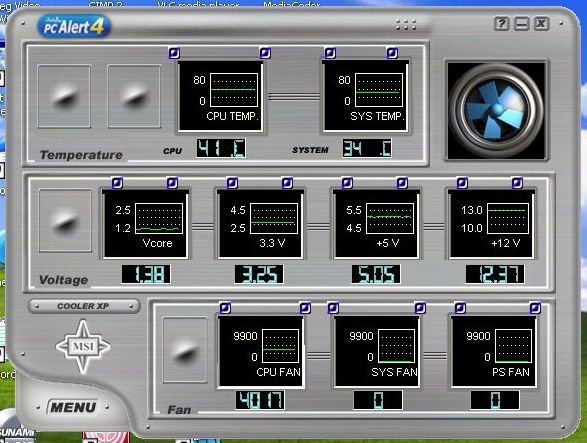The height and width of the screenshot is (443, 587).
Task: Click the COOLER XP button
Action: click(84, 306)
